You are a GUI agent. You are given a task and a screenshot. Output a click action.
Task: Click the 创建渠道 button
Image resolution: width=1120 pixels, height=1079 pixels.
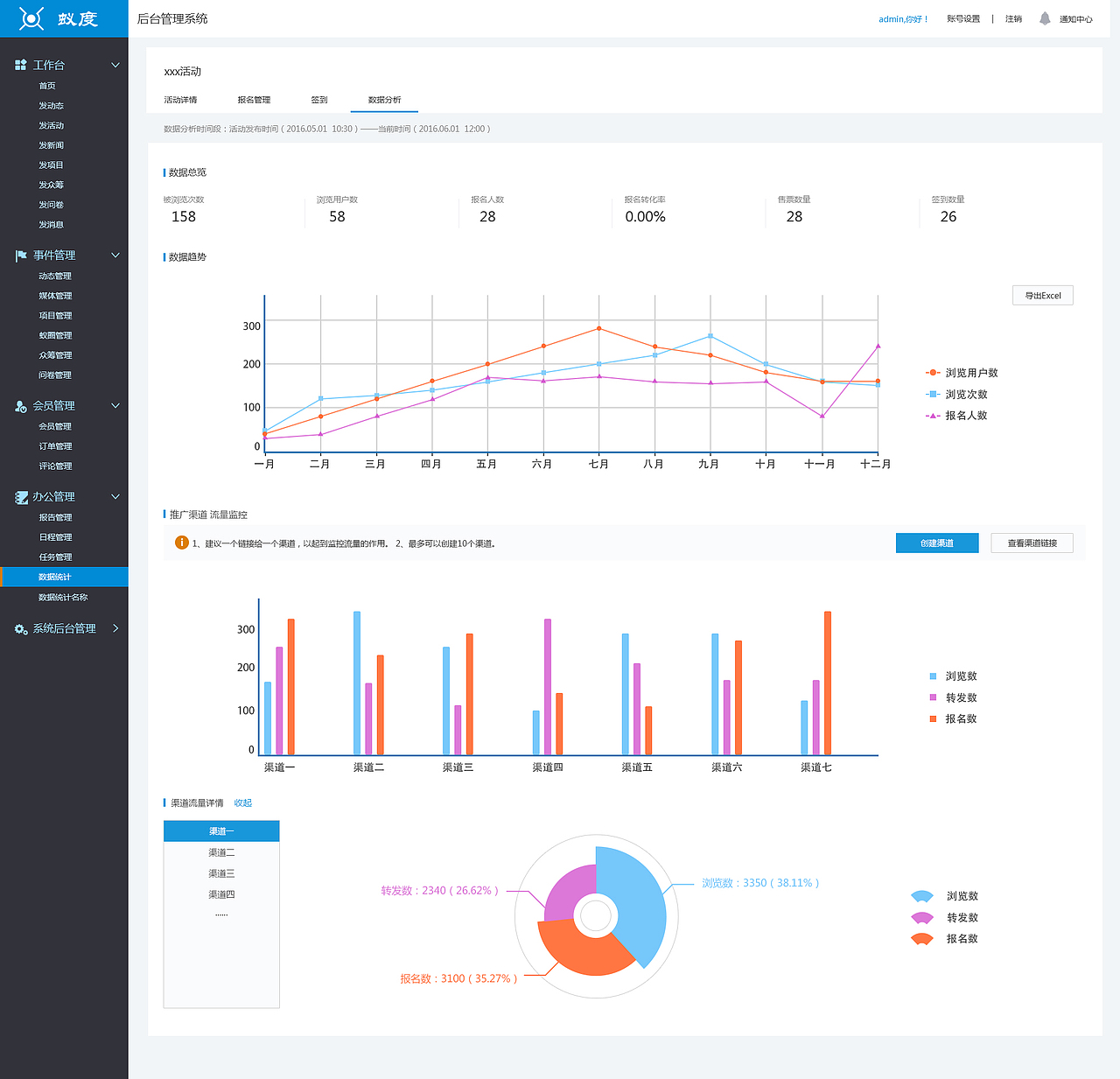pos(937,543)
